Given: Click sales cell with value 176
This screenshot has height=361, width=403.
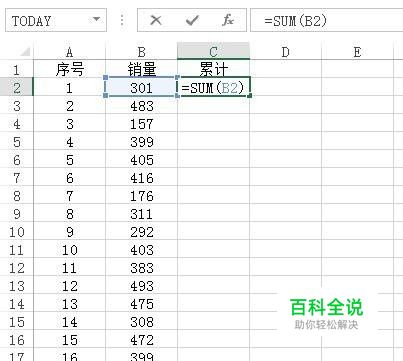Looking at the screenshot, I should pyautogui.click(x=141, y=196).
